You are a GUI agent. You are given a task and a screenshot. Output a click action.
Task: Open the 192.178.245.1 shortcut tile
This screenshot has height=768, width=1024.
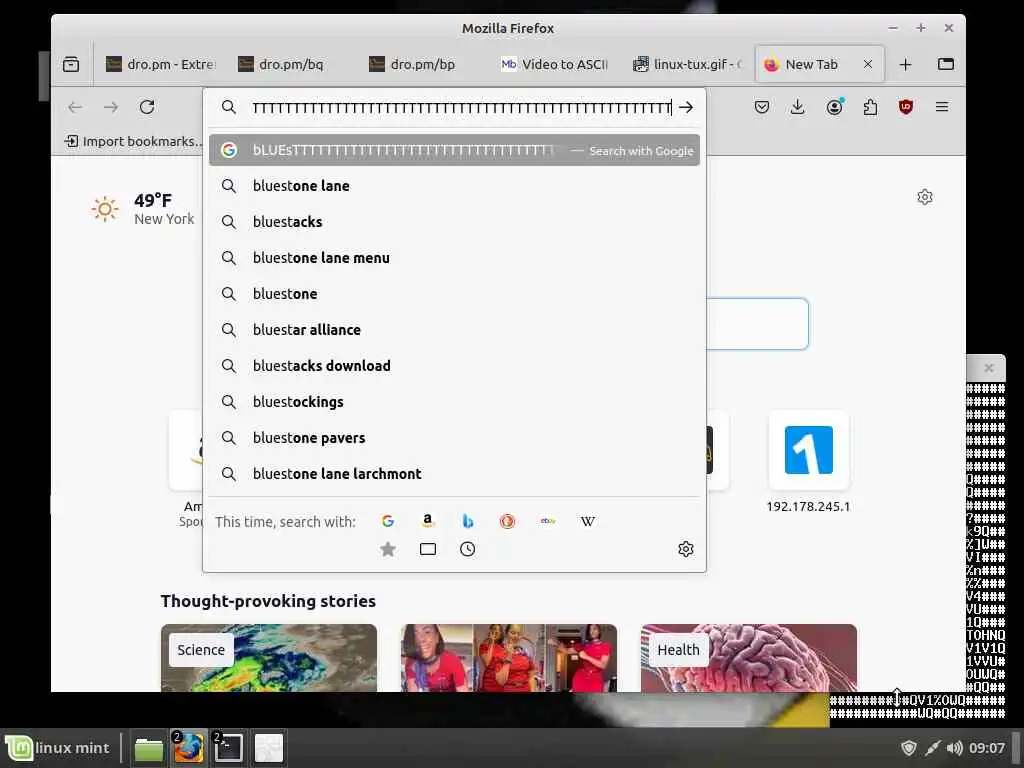(x=808, y=462)
